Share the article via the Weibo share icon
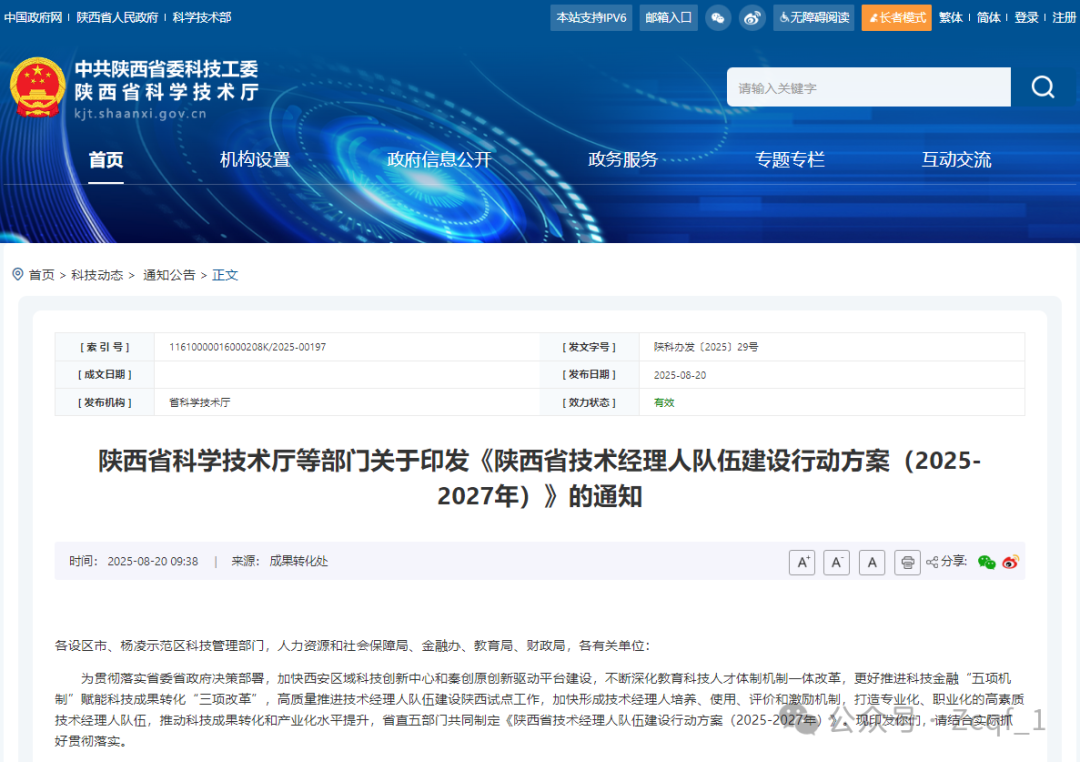The height and width of the screenshot is (762, 1080). click(x=1010, y=562)
